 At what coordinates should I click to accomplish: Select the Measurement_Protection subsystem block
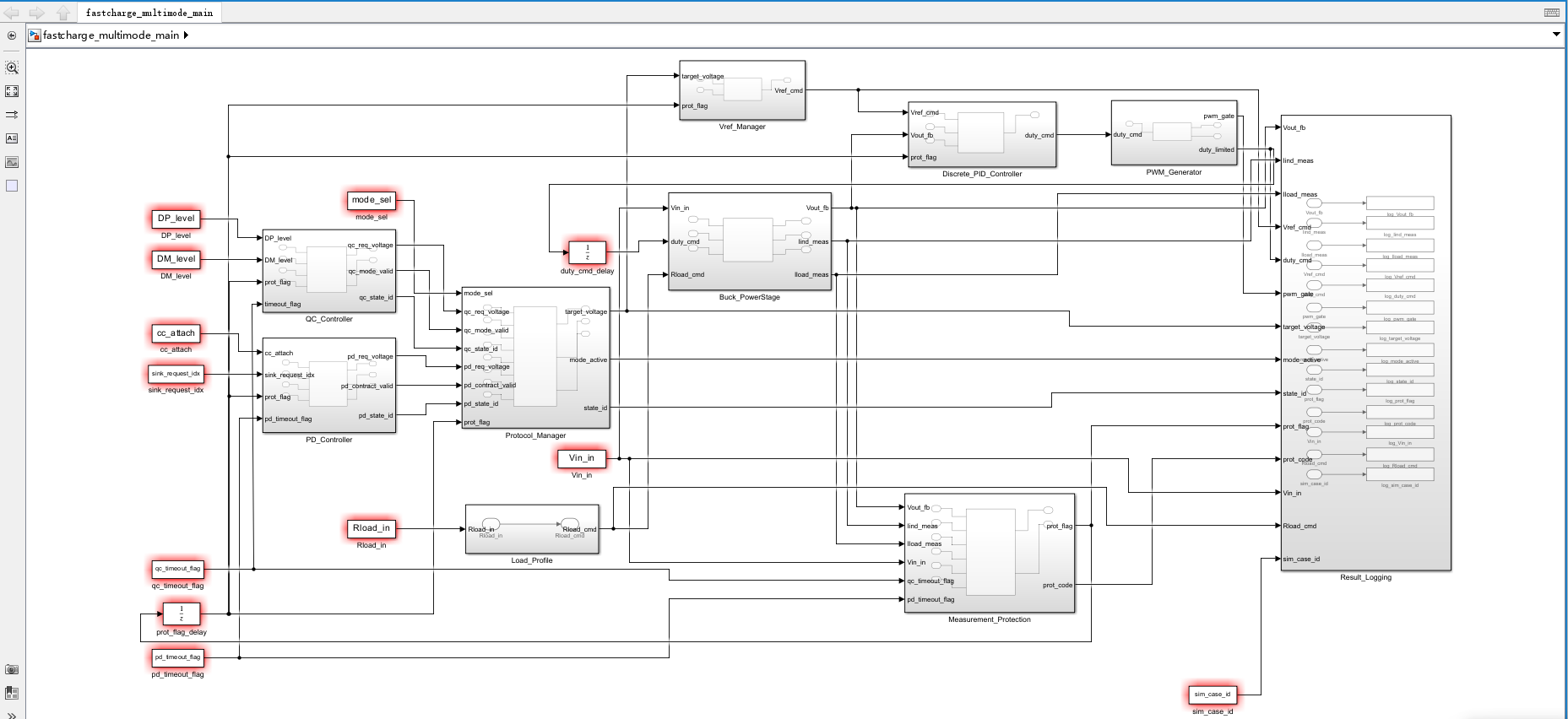990,553
